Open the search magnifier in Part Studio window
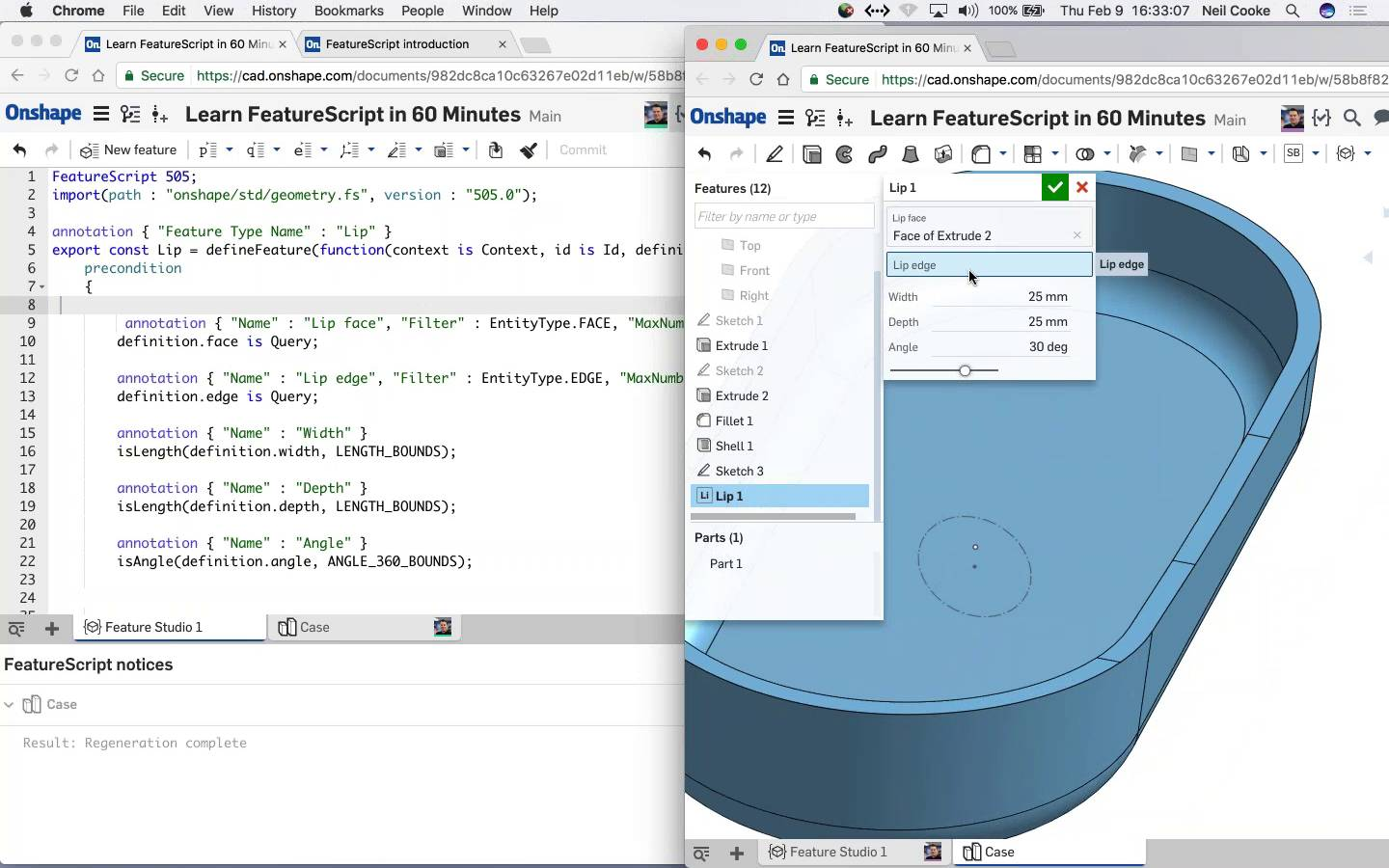Image resolution: width=1389 pixels, height=868 pixels. (1352, 118)
